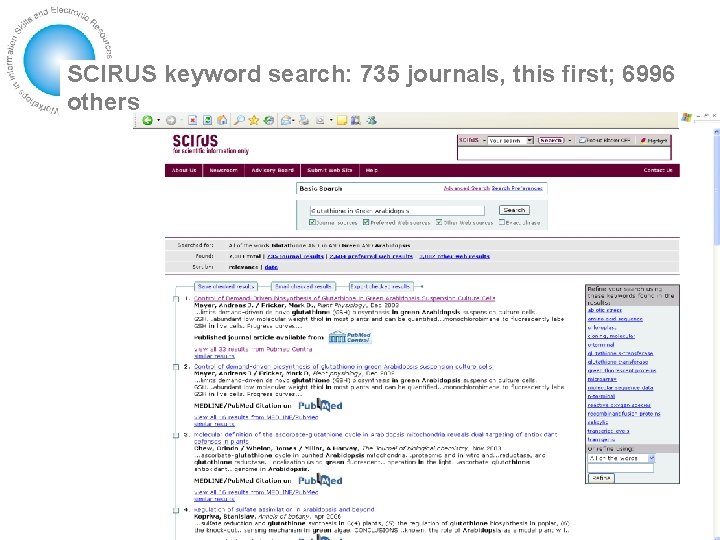Screen dimensions: 720x540
Task: Click the red Stop loading icon
Action: tap(192, 120)
